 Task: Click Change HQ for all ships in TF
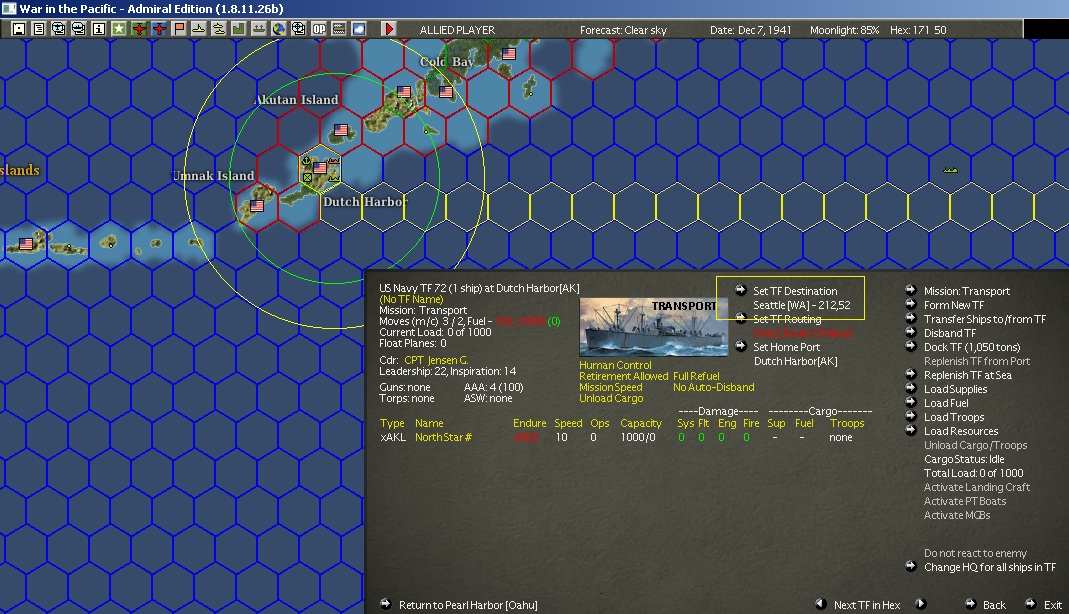coord(990,567)
